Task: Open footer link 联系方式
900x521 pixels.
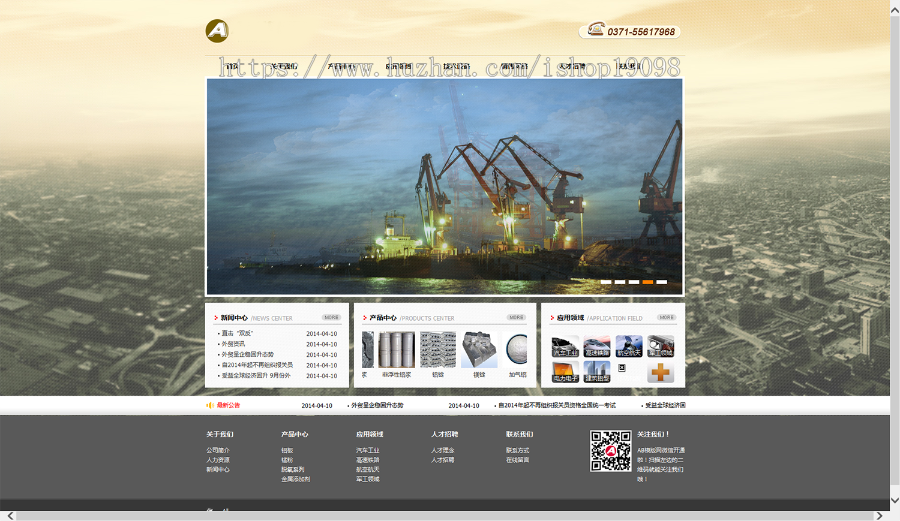Action: coord(518,450)
